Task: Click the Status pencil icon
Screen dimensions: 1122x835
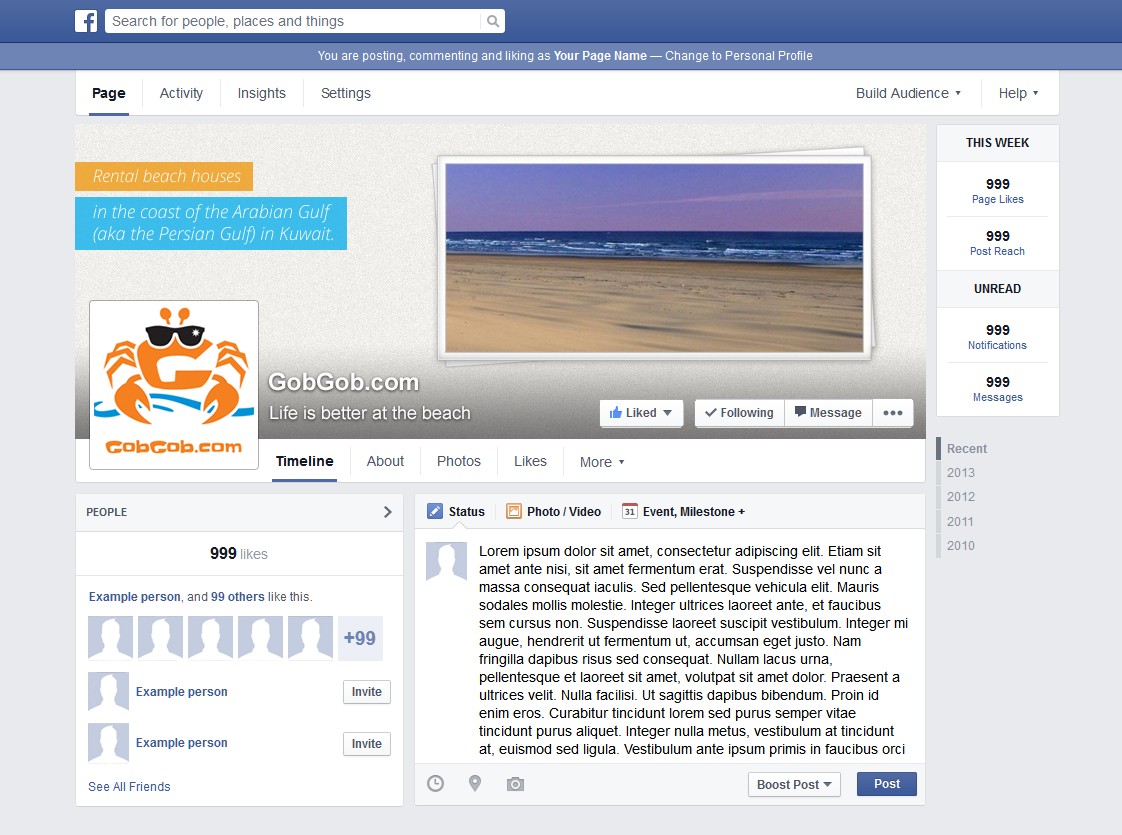Action: [x=434, y=511]
